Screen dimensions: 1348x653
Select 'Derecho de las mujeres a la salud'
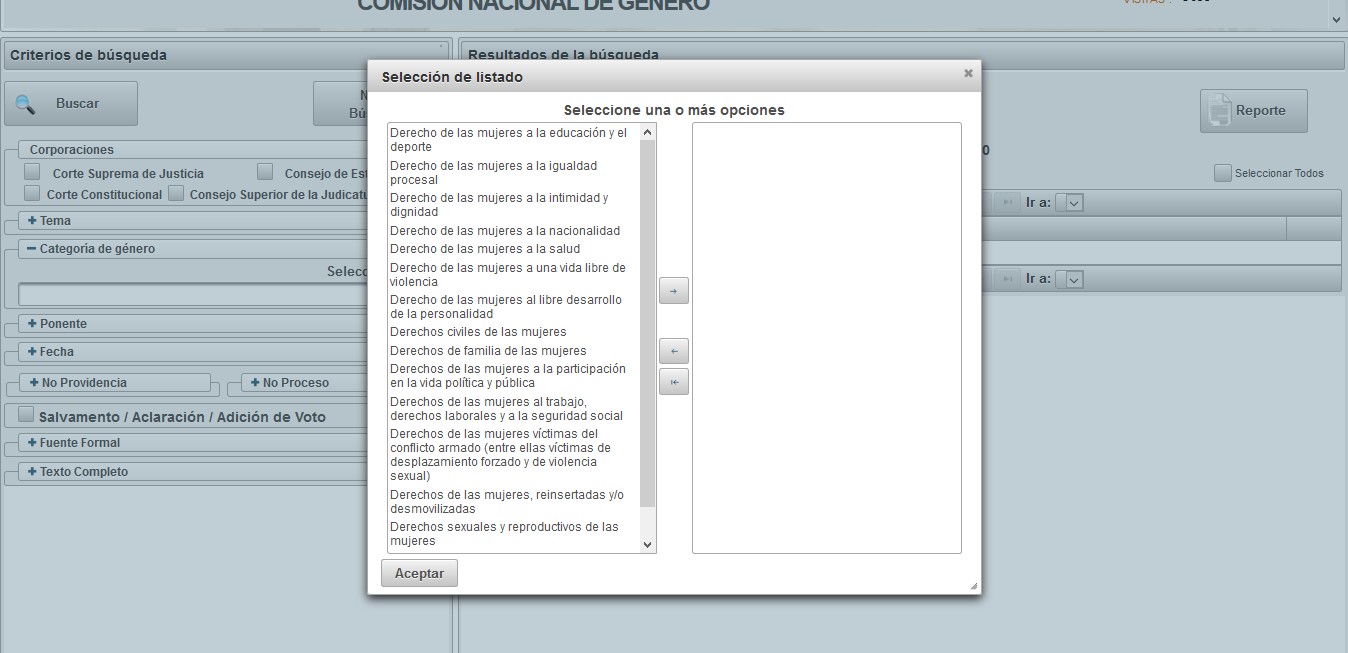pyautogui.click(x=485, y=249)
